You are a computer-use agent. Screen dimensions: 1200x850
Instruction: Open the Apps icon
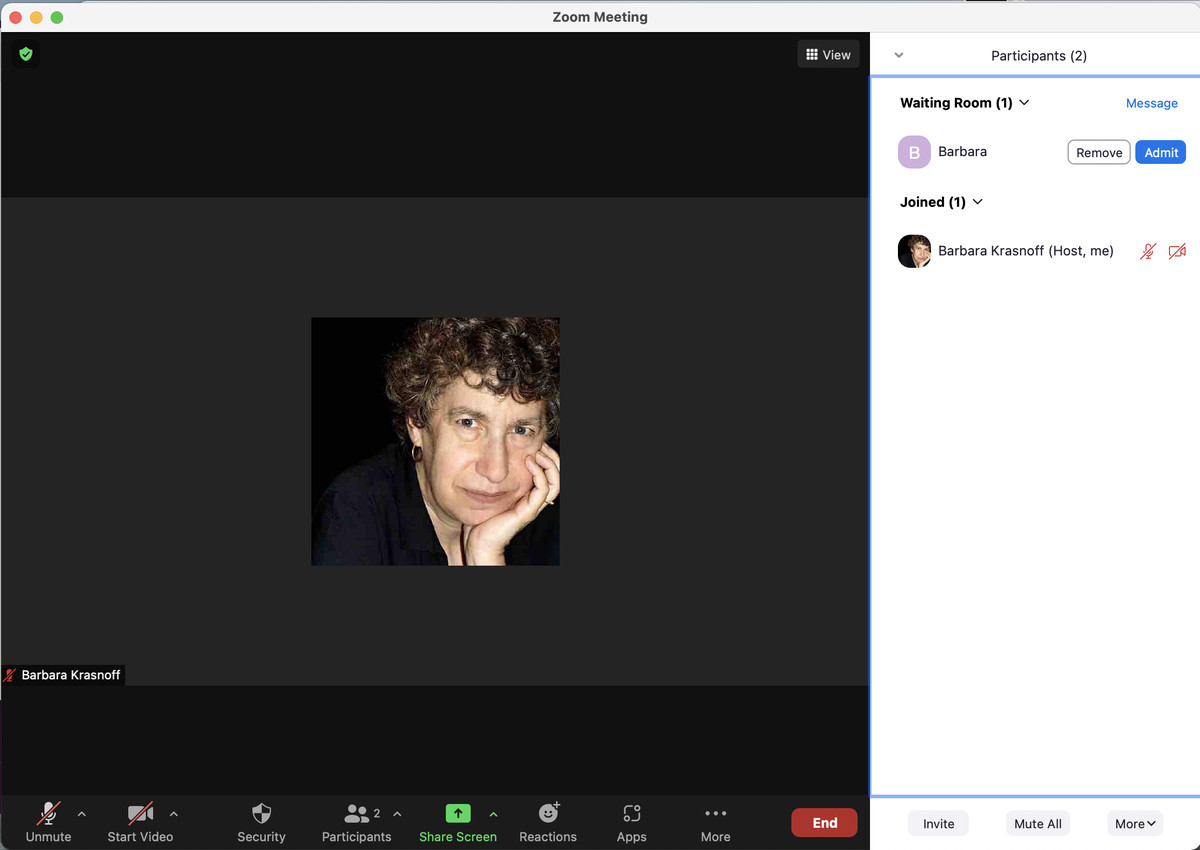coord(631,813)
